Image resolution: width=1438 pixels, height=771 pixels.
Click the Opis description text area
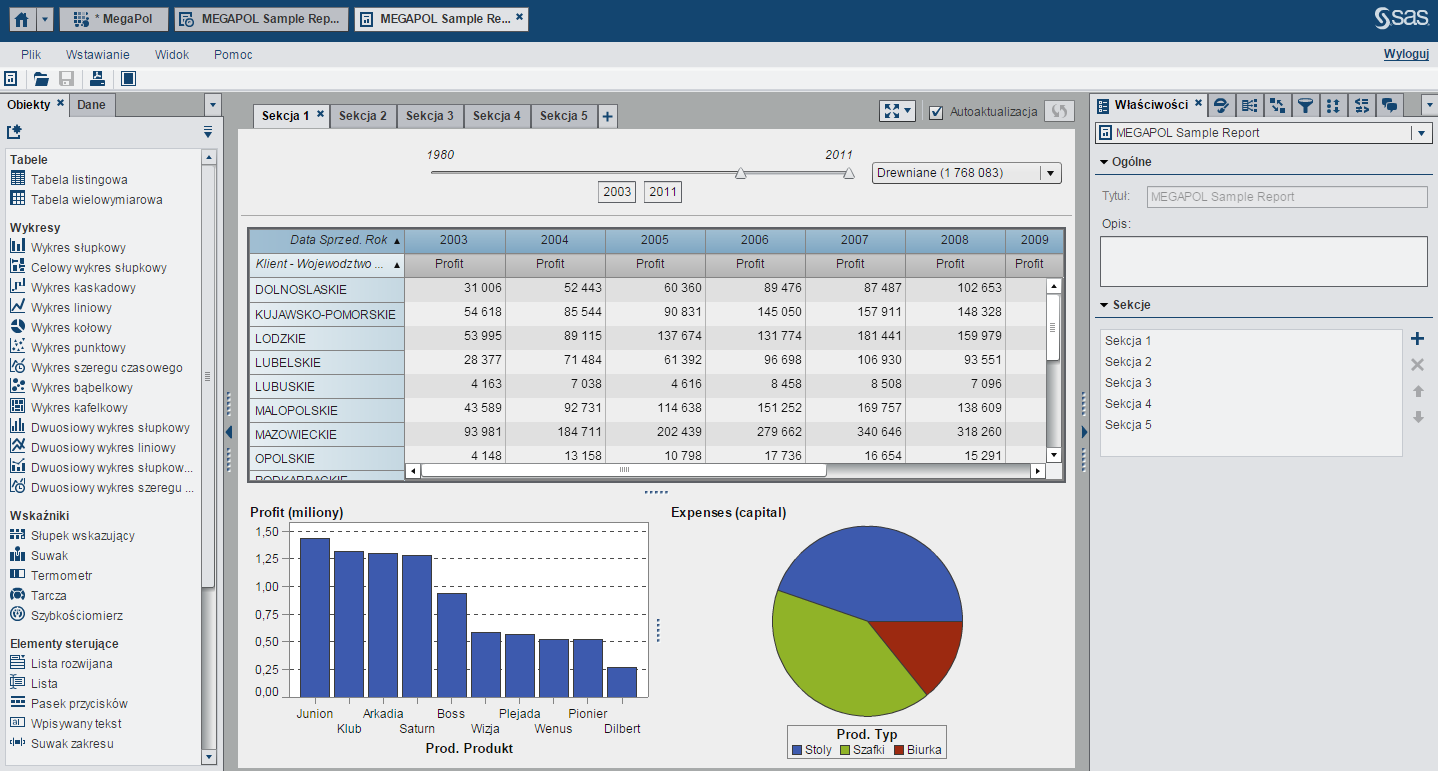[1264, 261]
